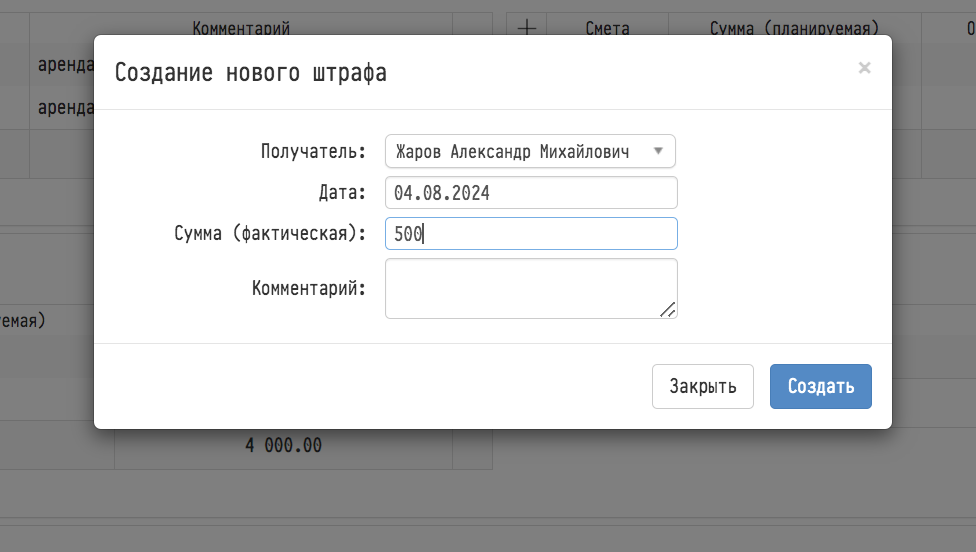Click the Сумма (фактическая): label
This screenshot has width=976, height=552.
270,234
